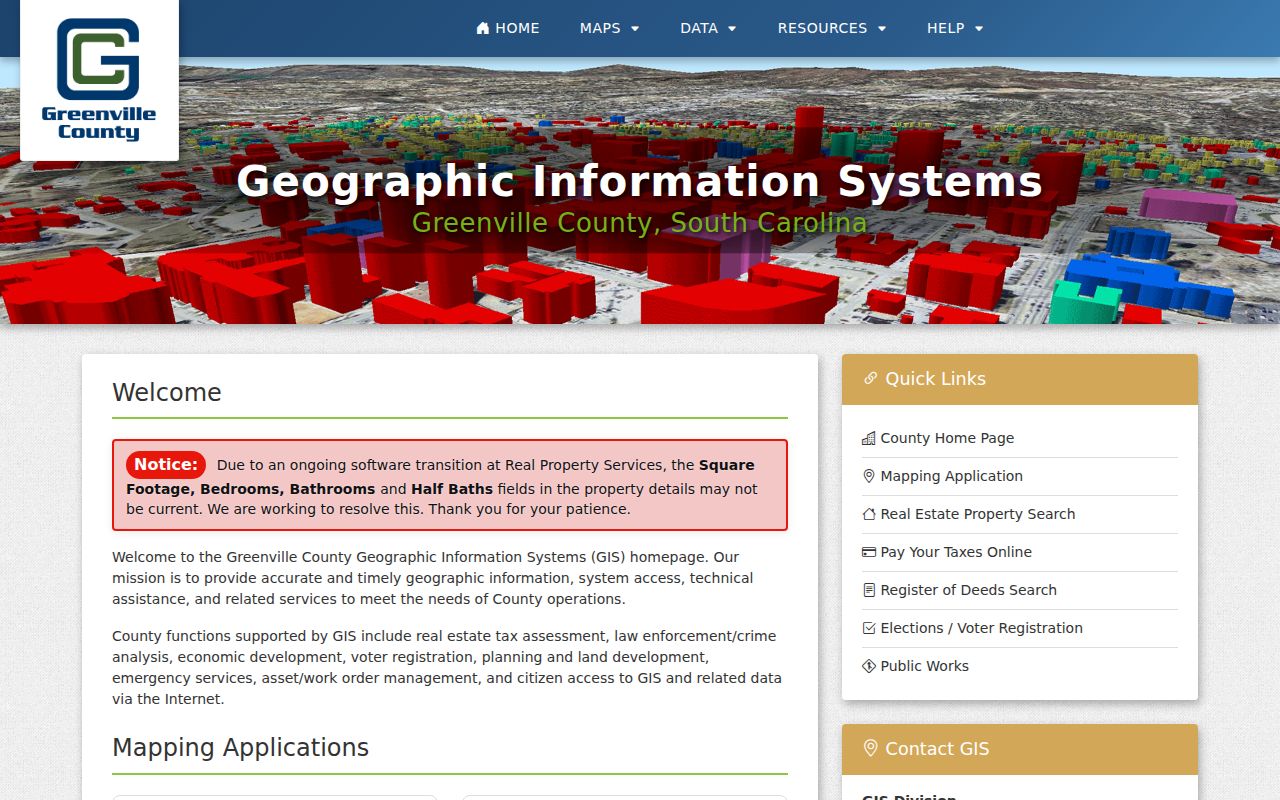Click the red Notice: badge
This screenshot has height=800, width=1280.
click(166, 465)
